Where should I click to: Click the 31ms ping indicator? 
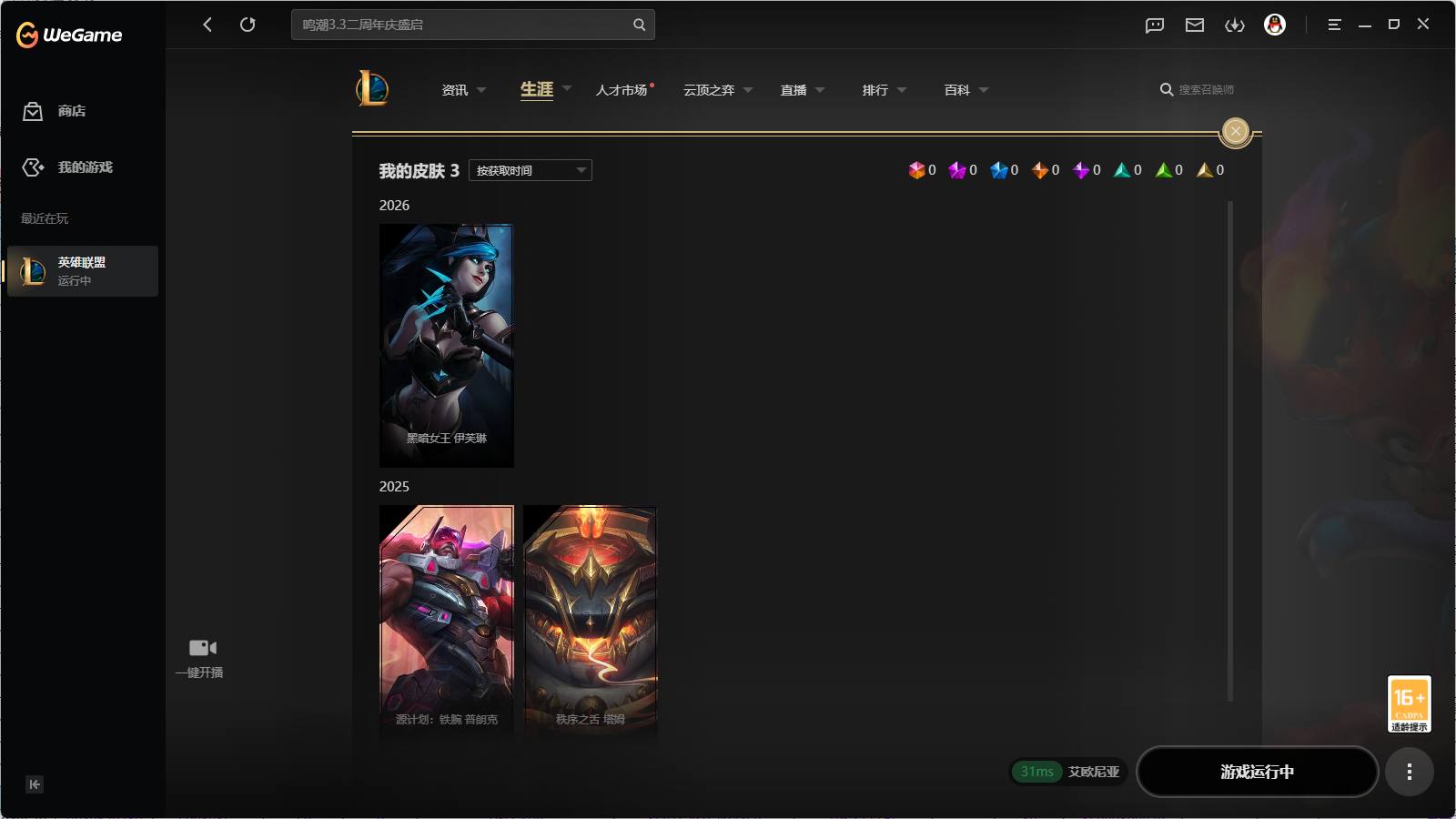pyautogui.click(x=1037, y=772)
